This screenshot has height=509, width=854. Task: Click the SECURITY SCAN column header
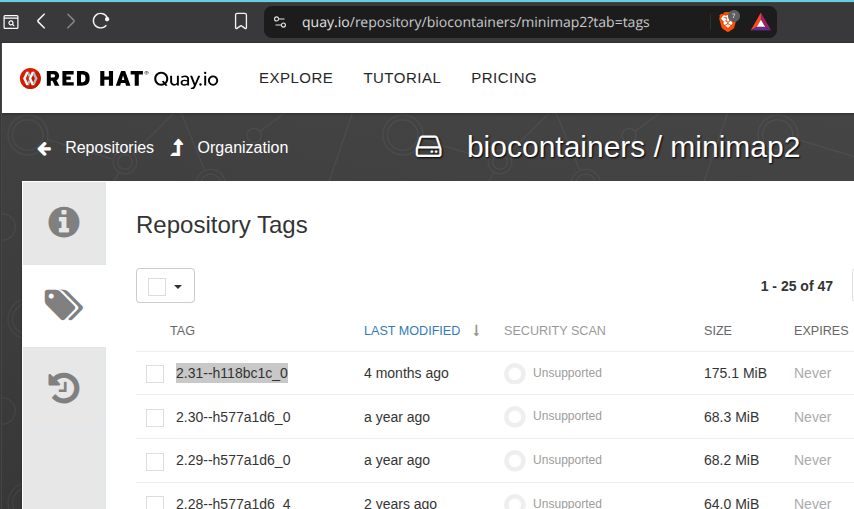(554, 330)
